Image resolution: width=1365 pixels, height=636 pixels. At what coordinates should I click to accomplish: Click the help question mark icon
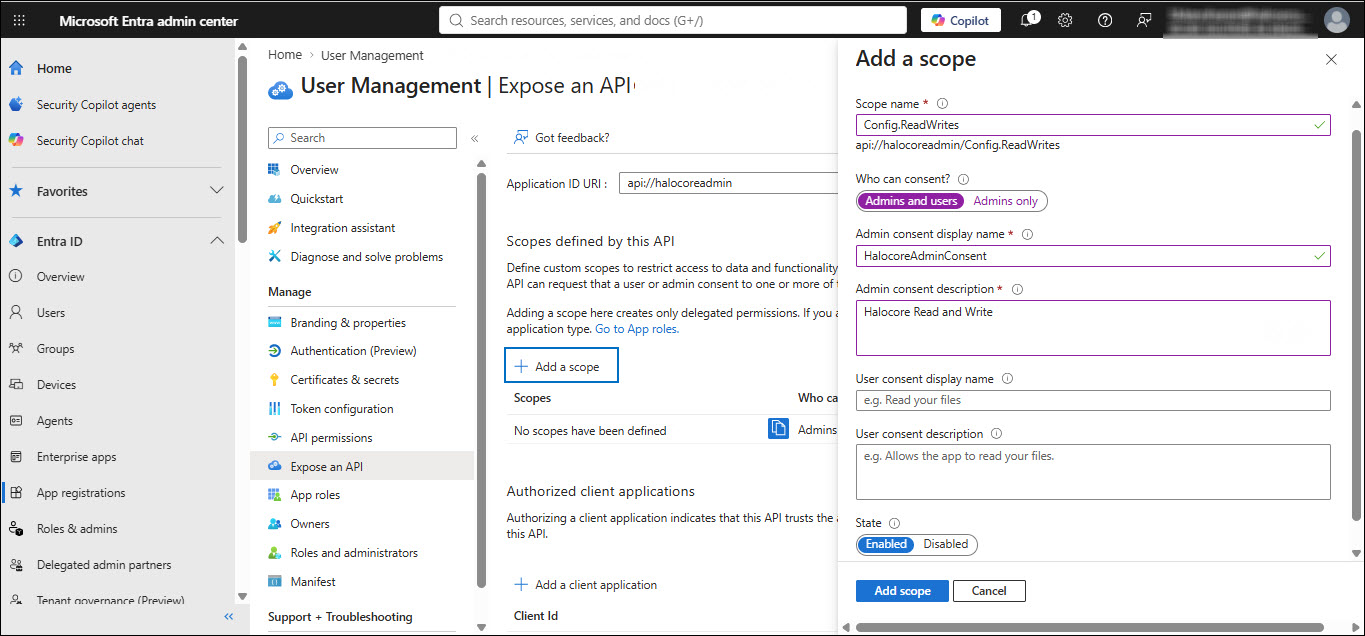tap(1105, 20)
